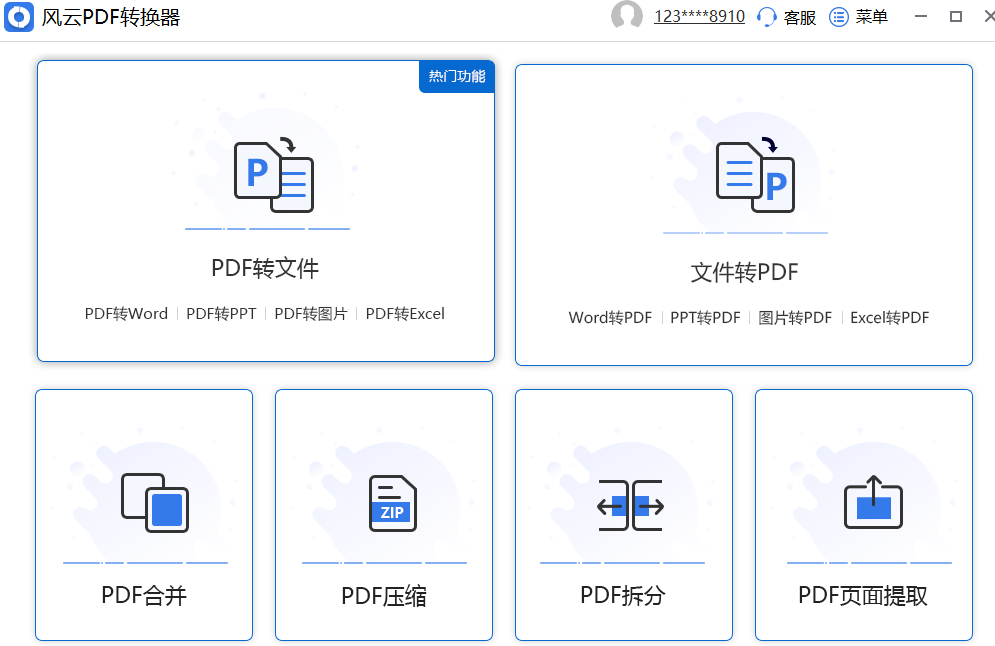Open the PDF合并 label

tap(144, 595)
